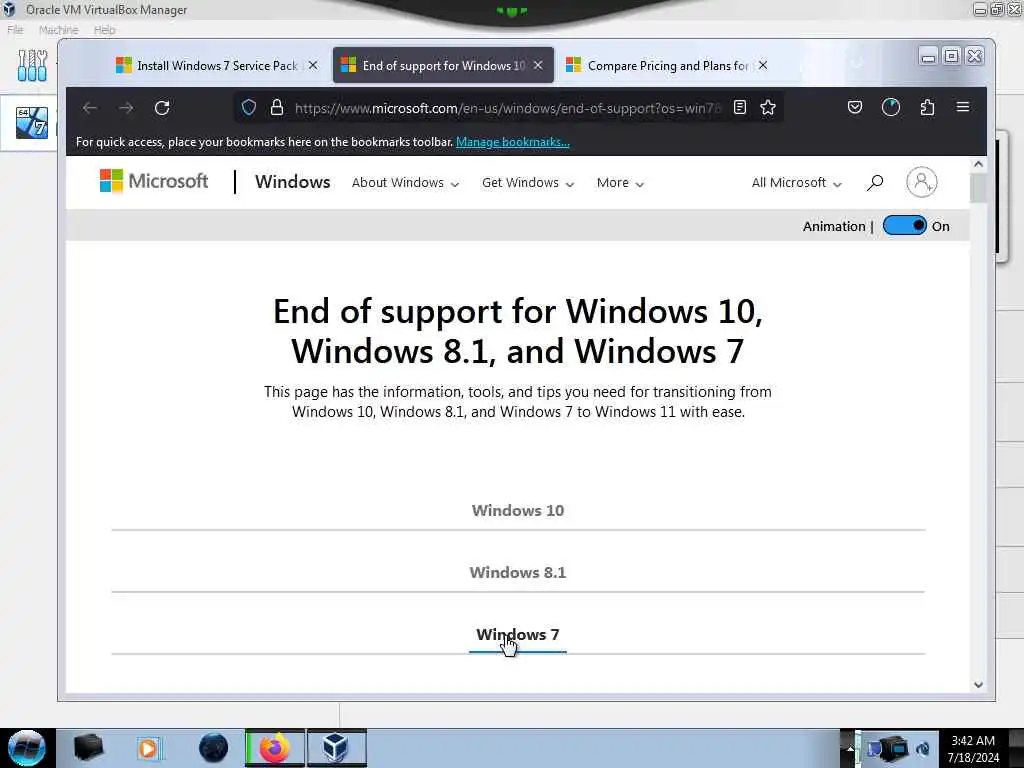Click page scrollbar up arrow
This screenshot has height=768, width=1024.
pyautogui.click(x=978, y=165)
